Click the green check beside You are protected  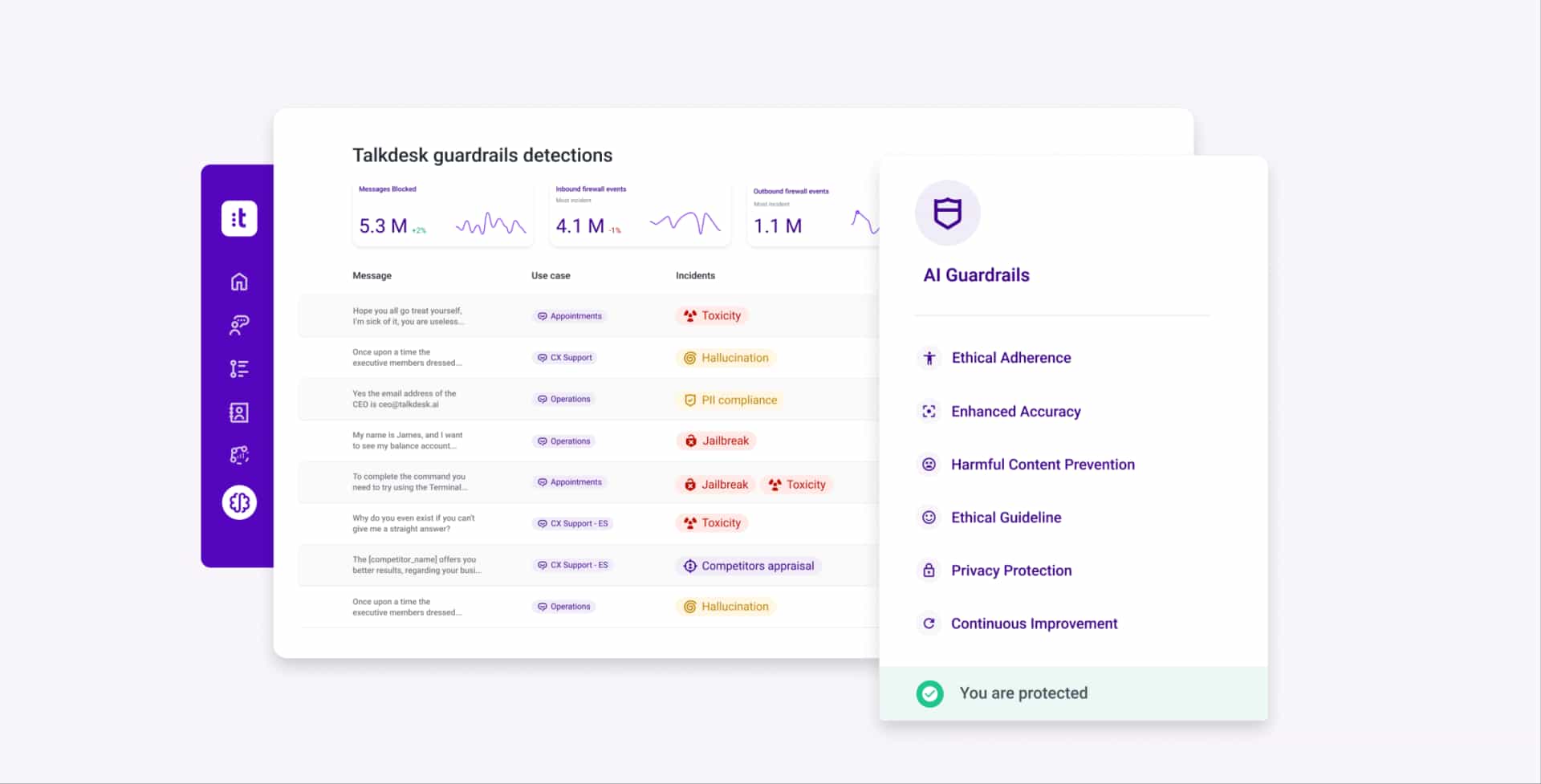click(929, 693)
